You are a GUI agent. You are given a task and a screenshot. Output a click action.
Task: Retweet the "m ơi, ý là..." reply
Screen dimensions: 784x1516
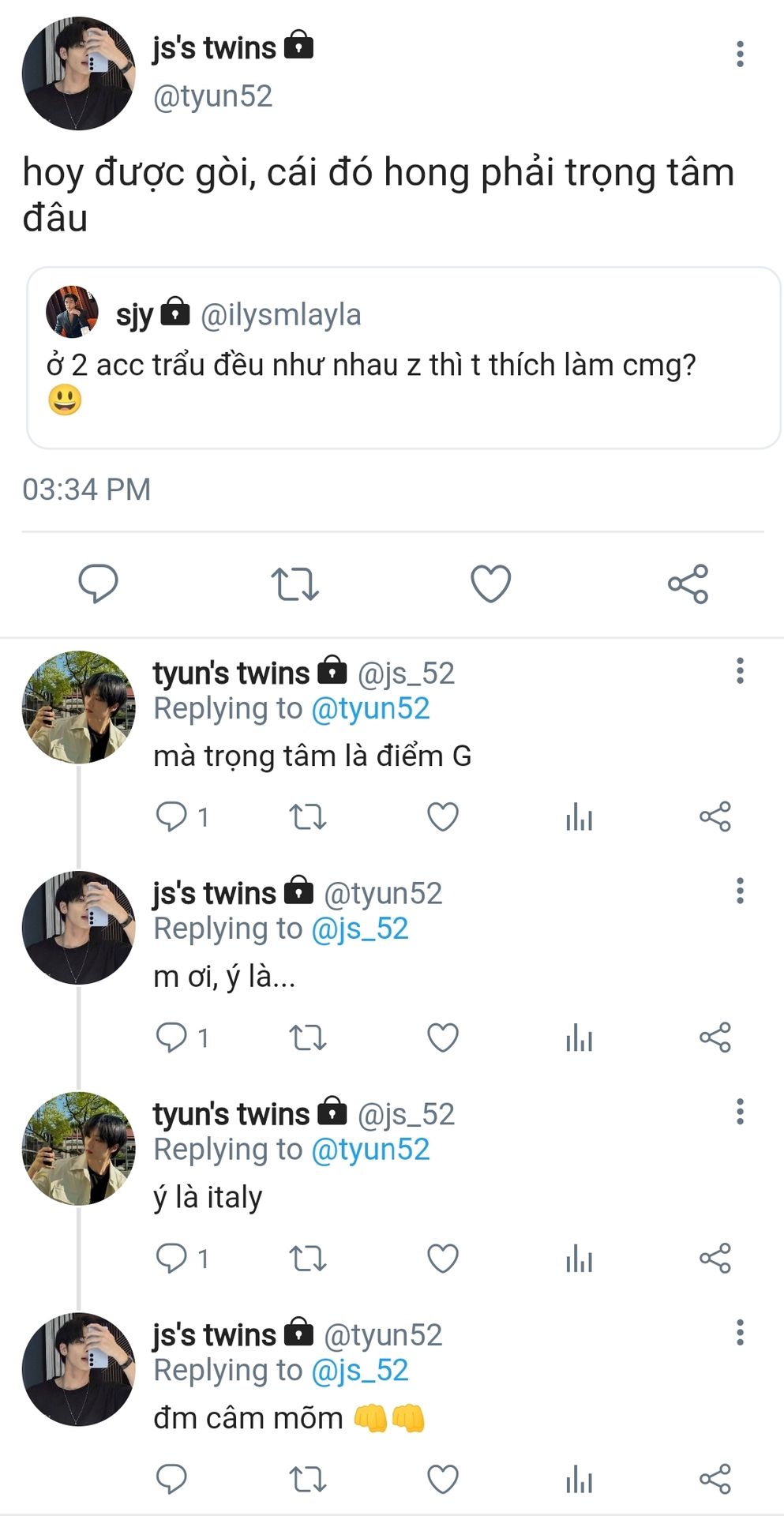coord(307,1038)
